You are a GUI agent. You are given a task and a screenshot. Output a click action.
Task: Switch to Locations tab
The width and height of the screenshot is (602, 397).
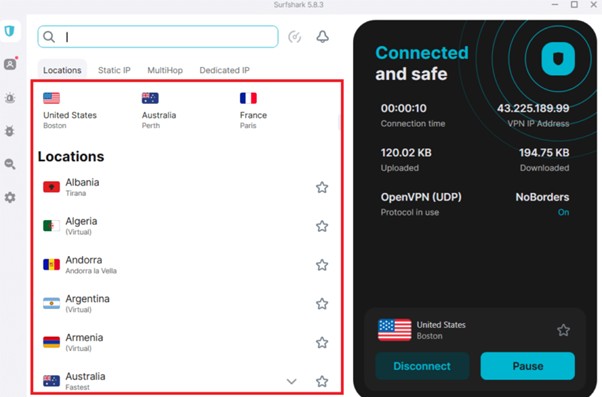click(62, 70)
